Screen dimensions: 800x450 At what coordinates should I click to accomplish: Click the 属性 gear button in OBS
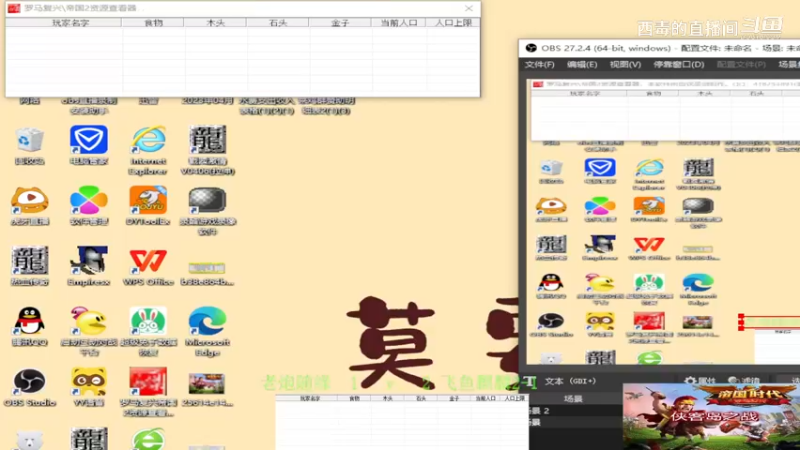701,381
